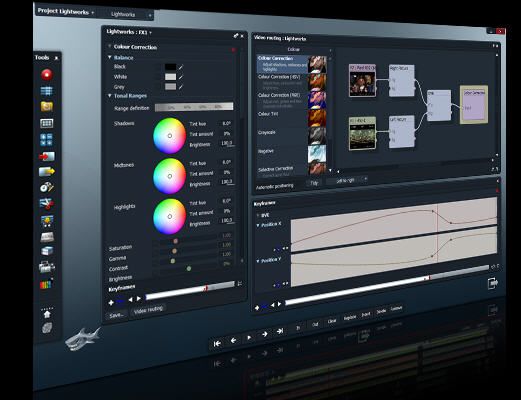Click the Clear button on the transport bar
The image size is (521, 400).
(332, 321)
